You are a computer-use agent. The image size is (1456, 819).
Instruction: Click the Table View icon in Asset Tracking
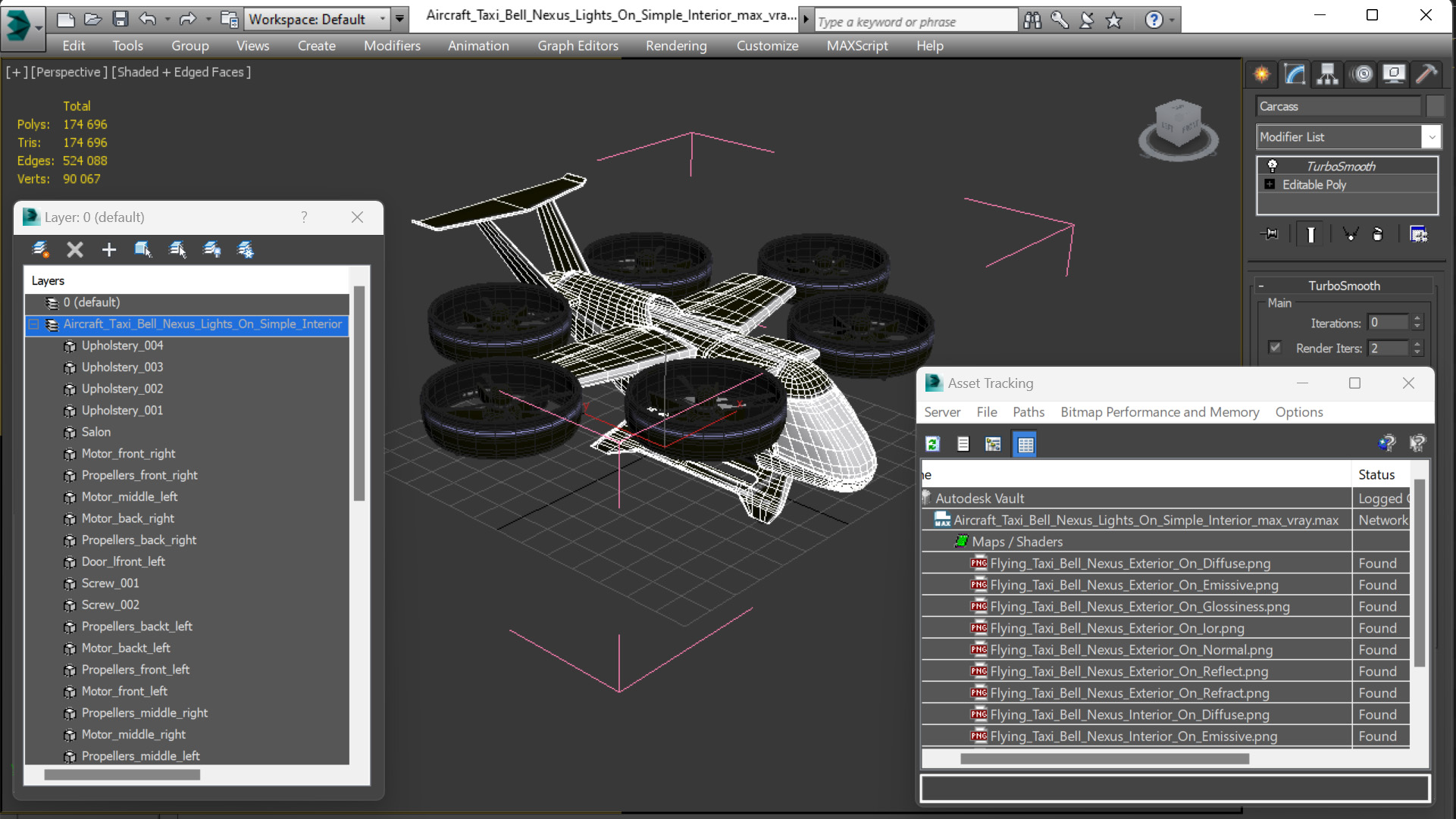1025,444
